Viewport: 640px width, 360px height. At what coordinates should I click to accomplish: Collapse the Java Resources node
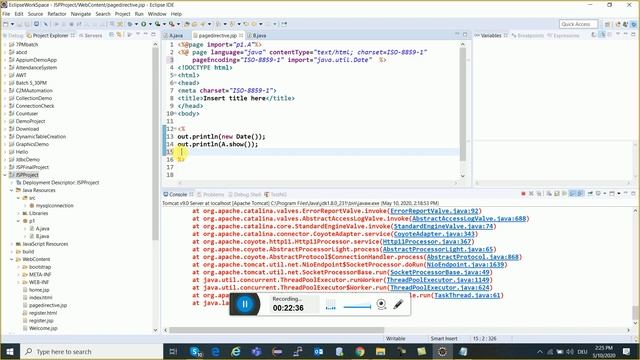tap(11, 190)
